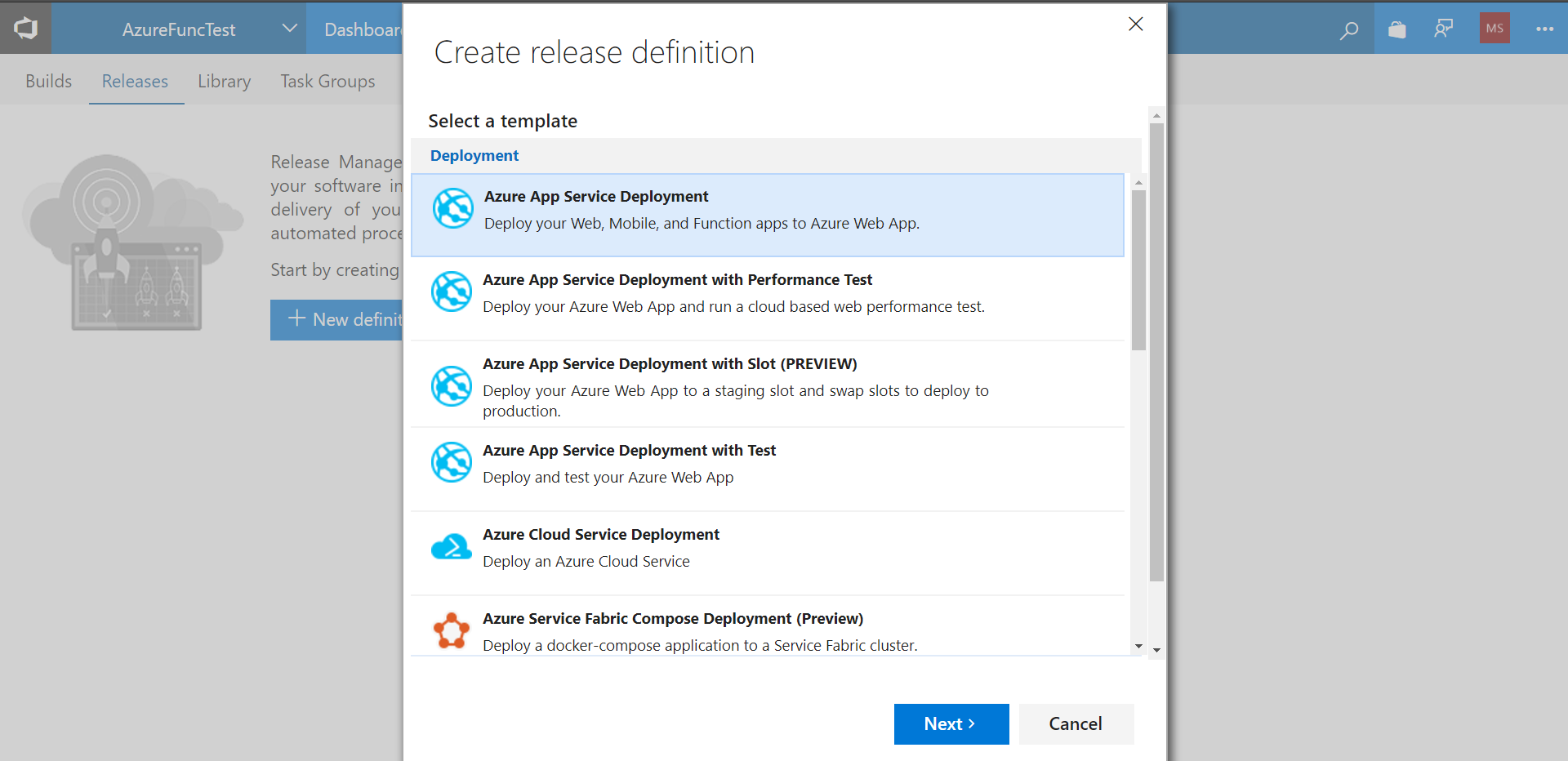Click description 'Deploy and test your Azure Web App'

(608, 478)
